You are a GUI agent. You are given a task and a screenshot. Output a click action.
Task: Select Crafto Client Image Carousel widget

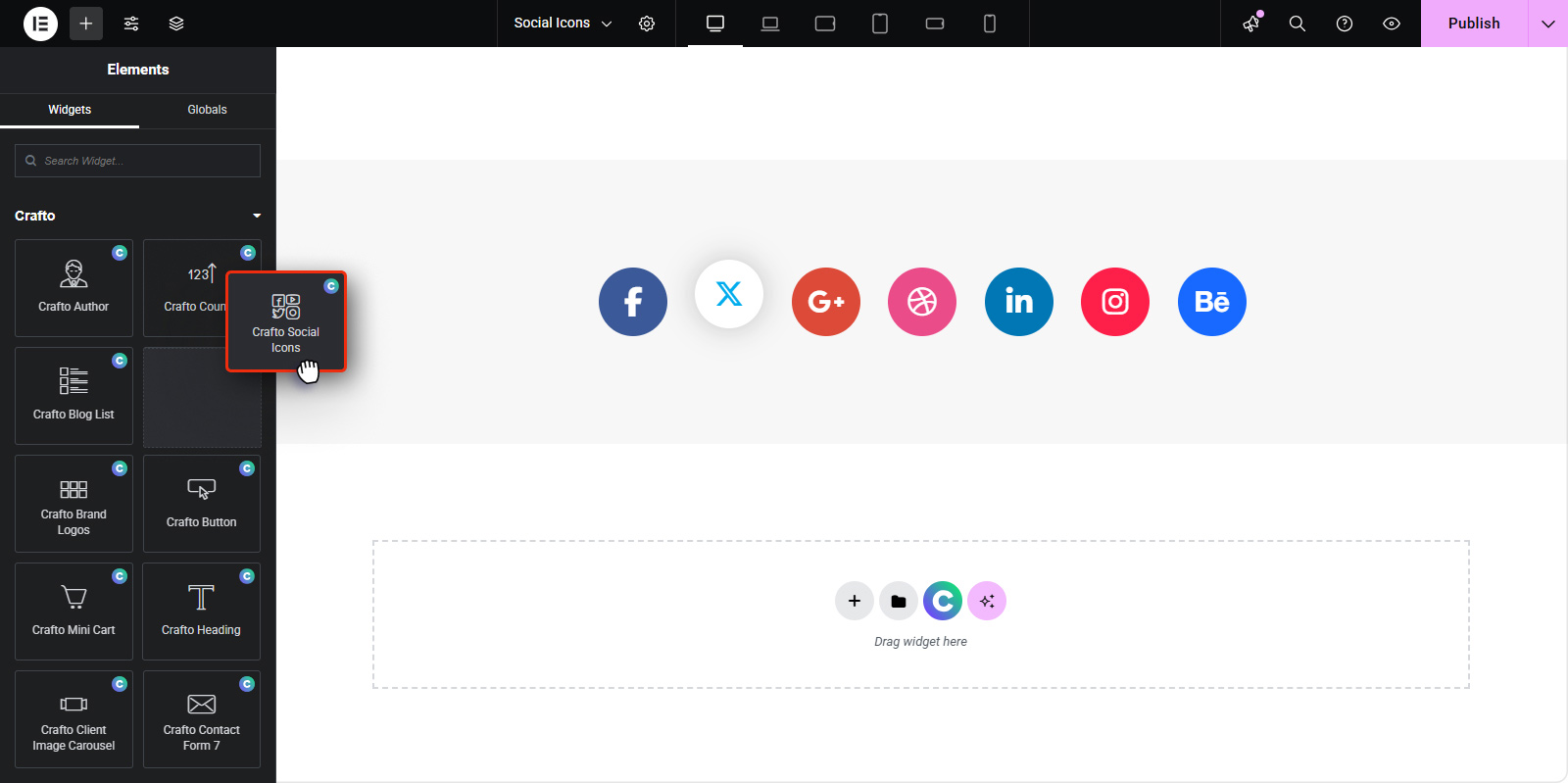tap(73, 719)
